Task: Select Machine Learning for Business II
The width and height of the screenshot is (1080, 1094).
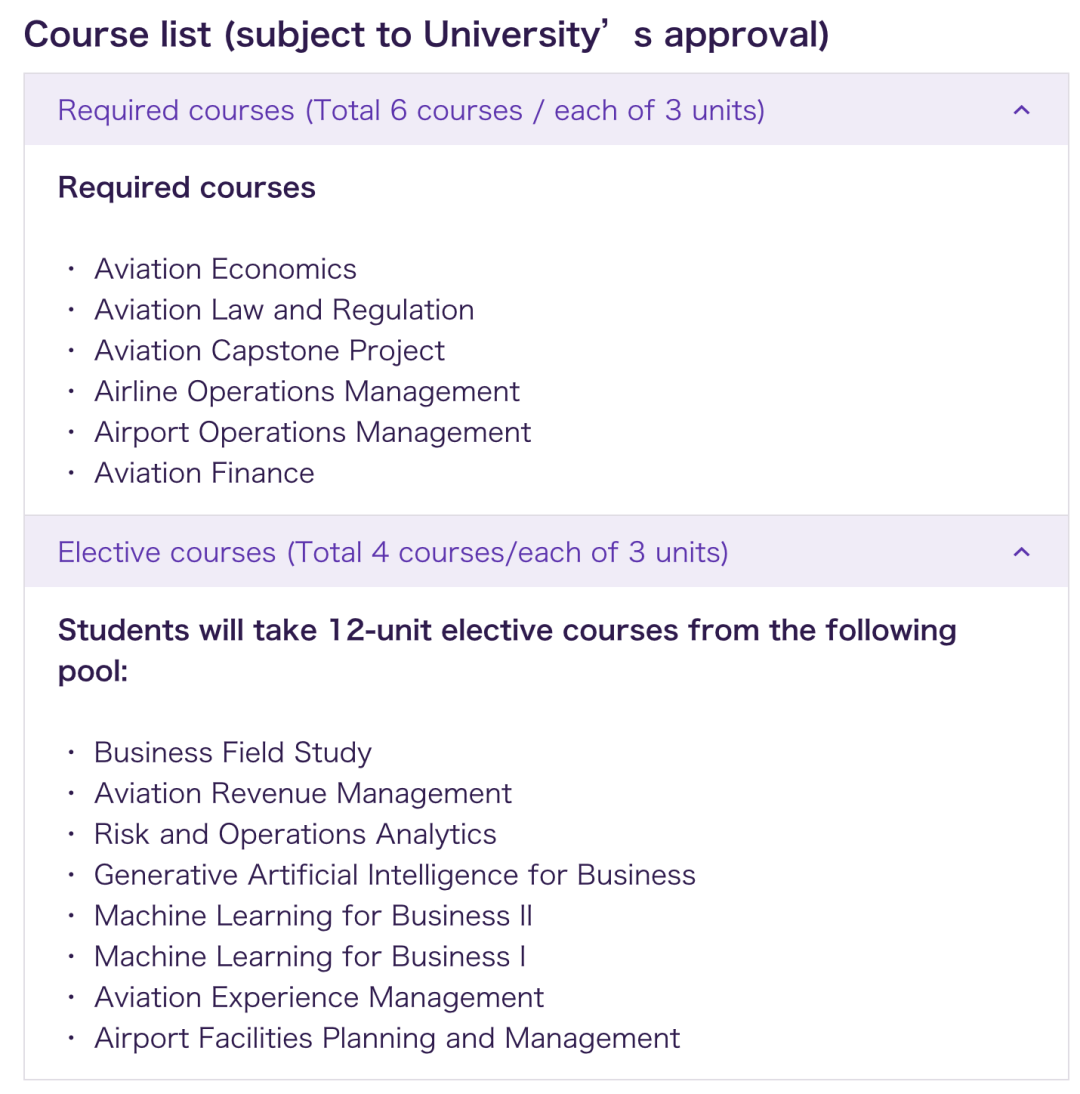Action: pos(313,916)
